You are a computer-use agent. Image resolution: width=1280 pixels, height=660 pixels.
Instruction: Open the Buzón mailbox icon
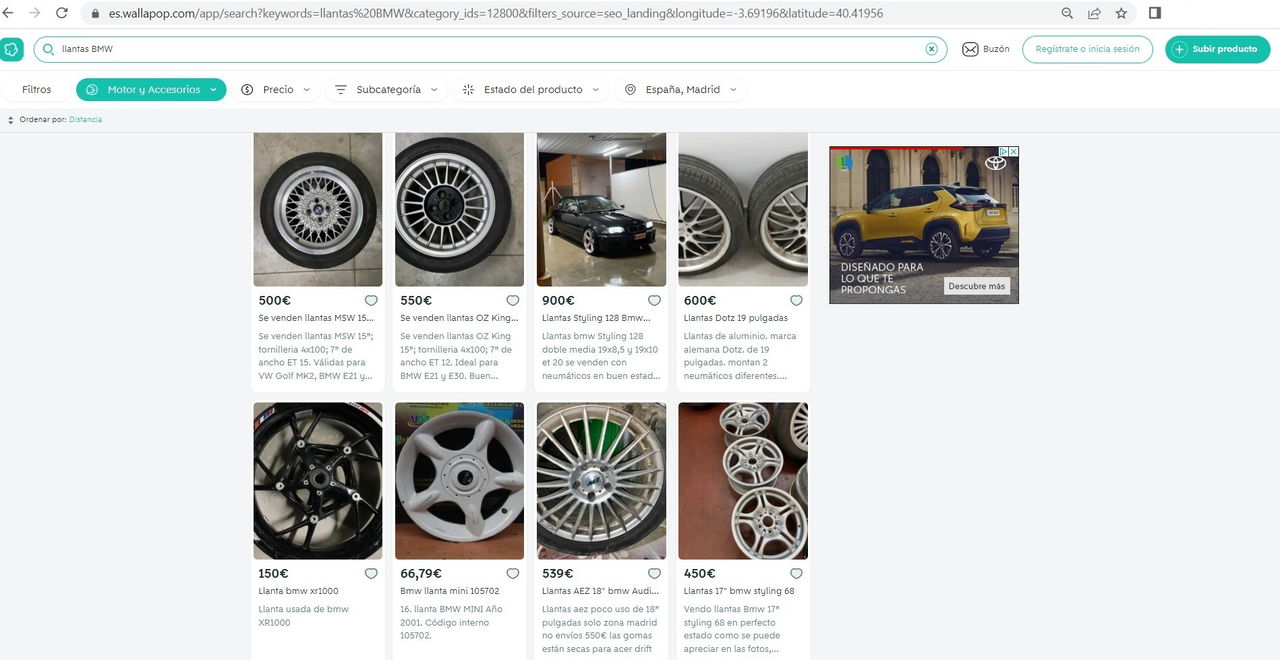[970, 49]
